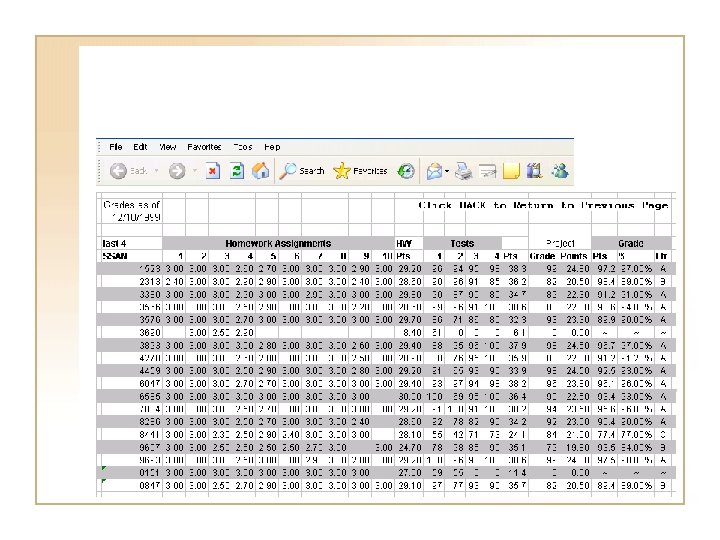Screen dimensions: 720x540
Task: Open the History clock icon
Action: tap(405, 171)
